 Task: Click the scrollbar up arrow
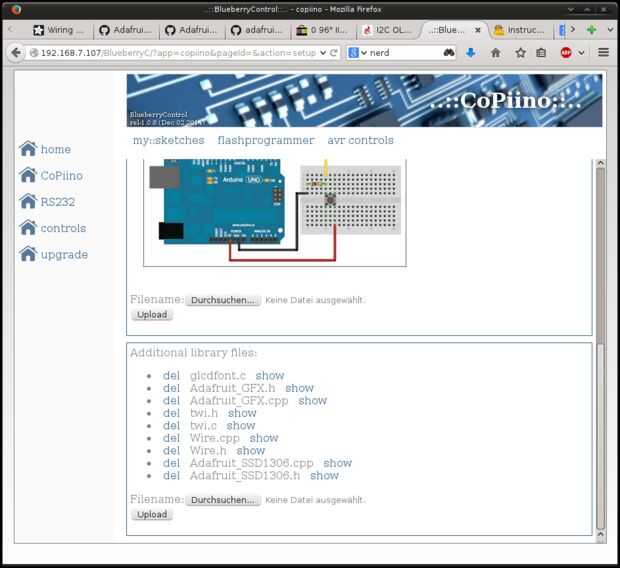click(601, 163)
